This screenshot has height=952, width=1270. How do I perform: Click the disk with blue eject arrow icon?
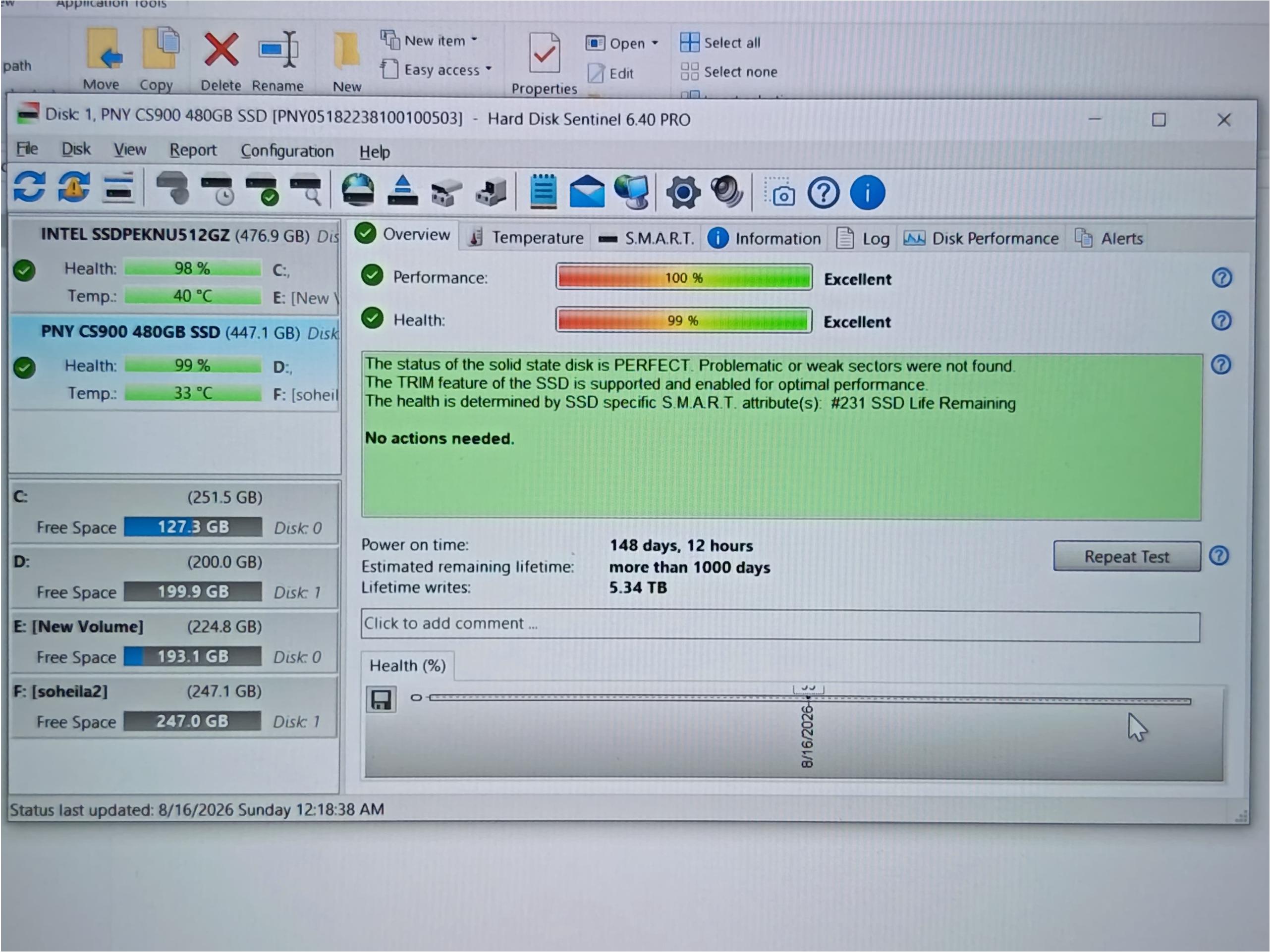click(403, 191)
